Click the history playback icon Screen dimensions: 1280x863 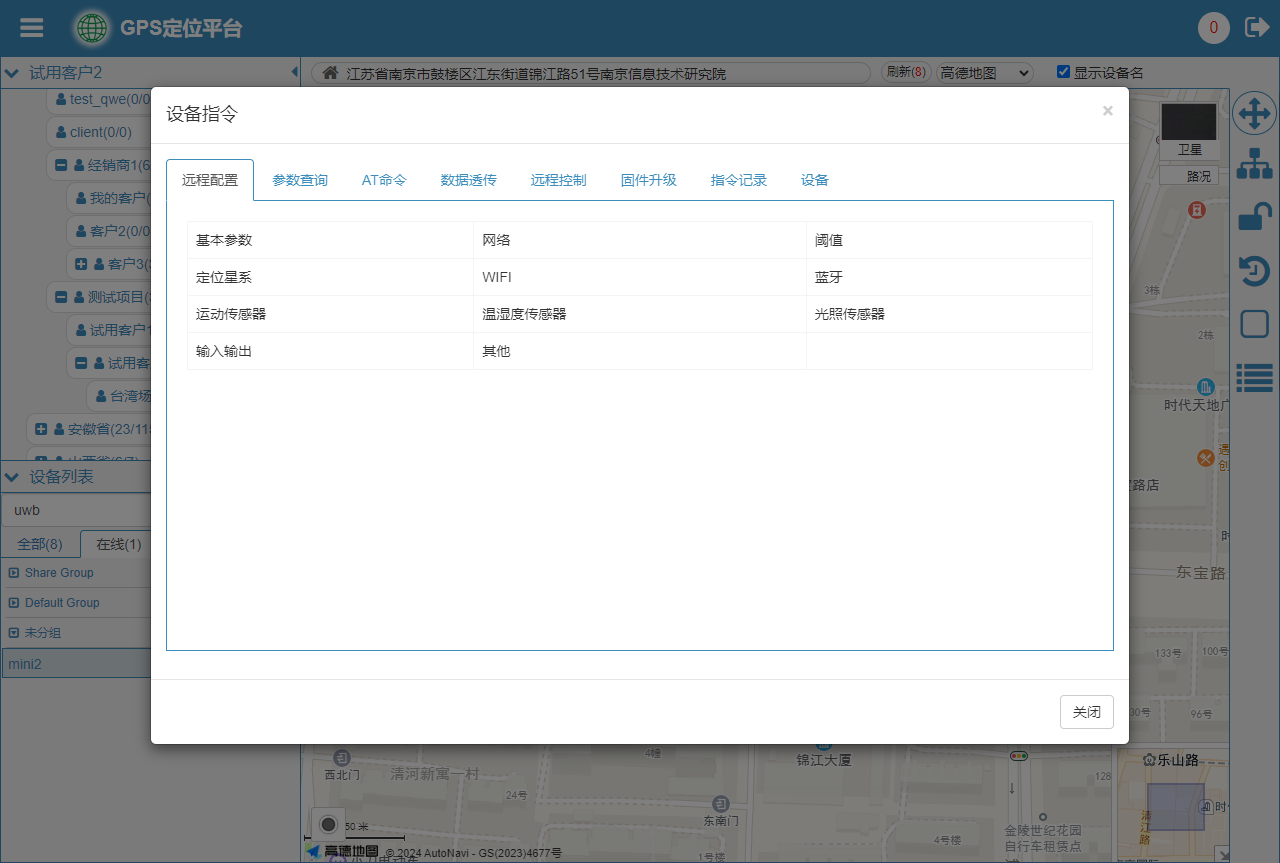click(x=1254, y=271)
